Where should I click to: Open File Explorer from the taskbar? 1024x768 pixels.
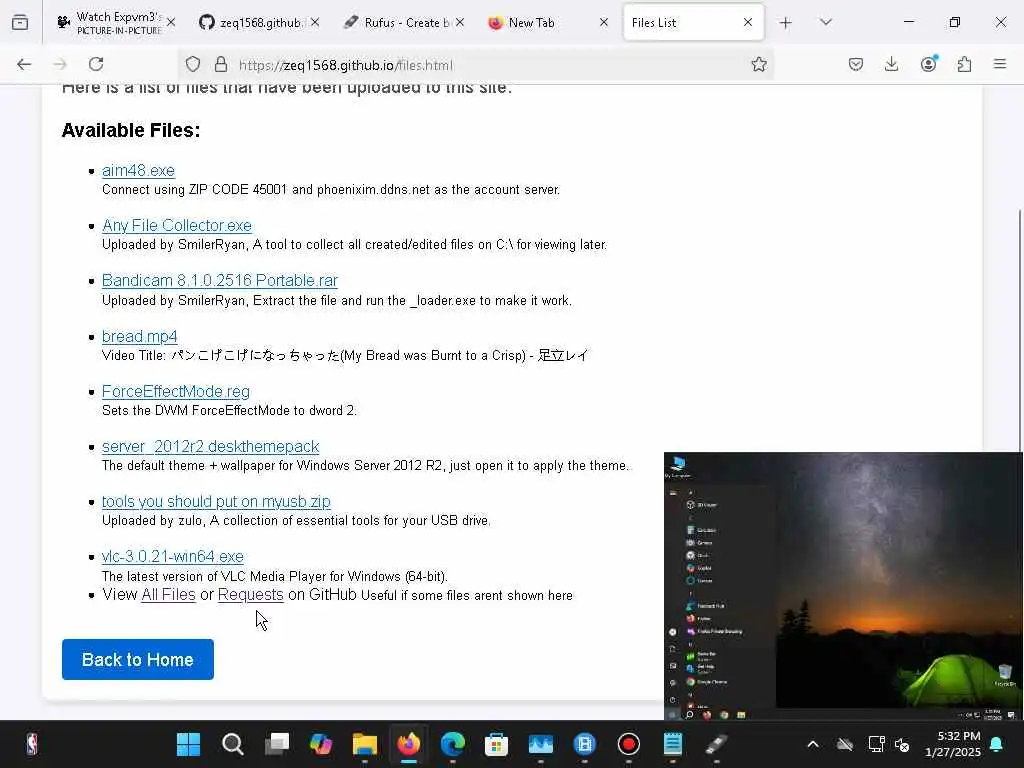[x=365, y=744]
